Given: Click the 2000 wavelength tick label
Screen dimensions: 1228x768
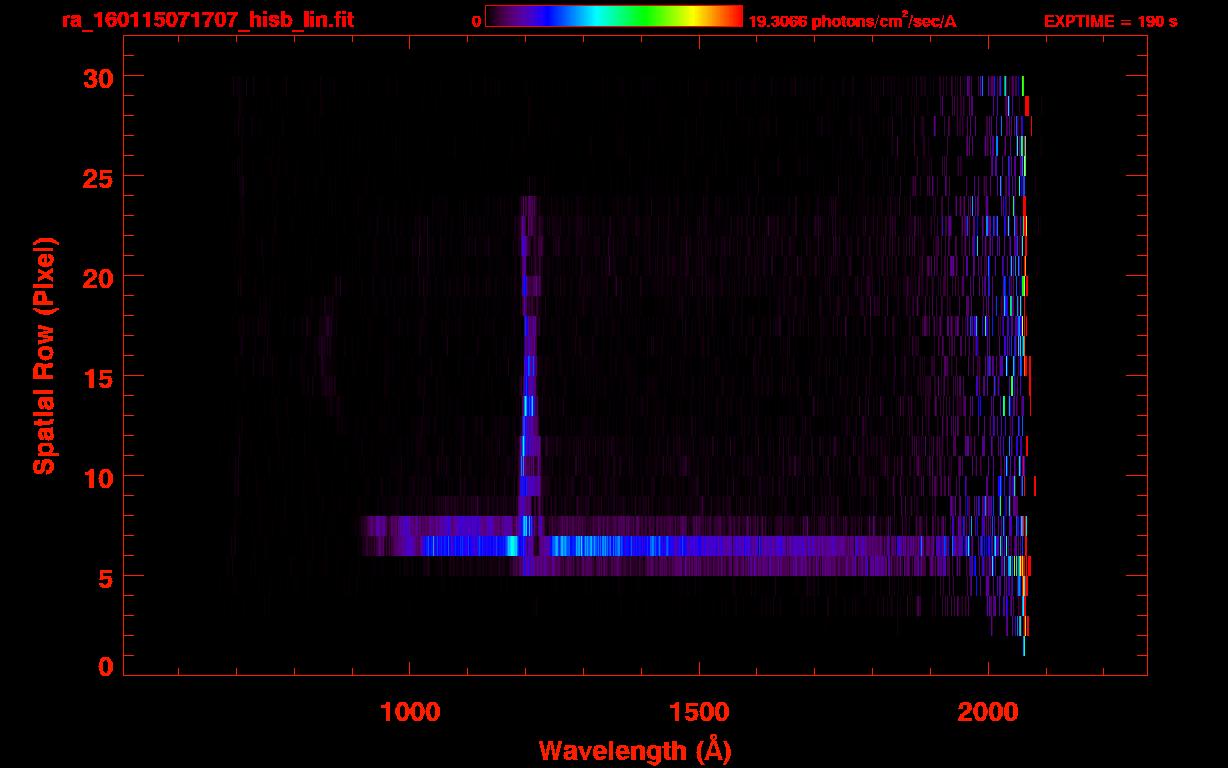Looking at the screenshot, I should [988, 712].
